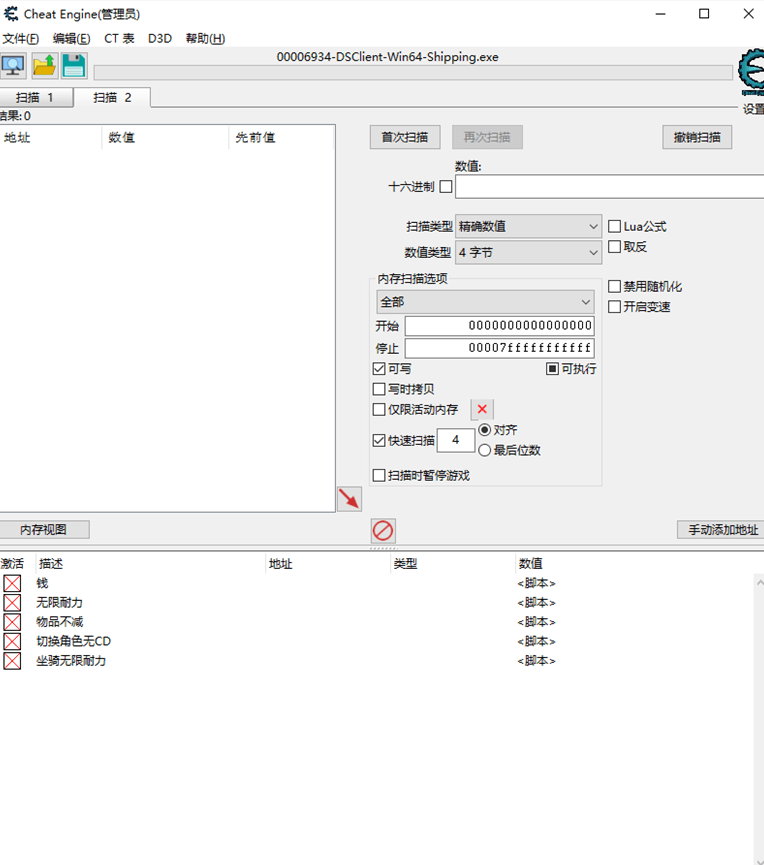Click the red X next to 仅限活动内存

coord(482,409)
